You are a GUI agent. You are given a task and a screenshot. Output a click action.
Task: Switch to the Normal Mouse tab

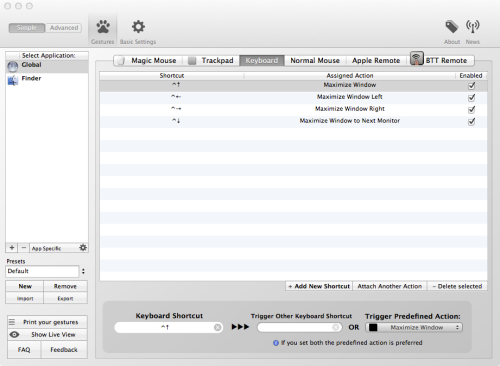coord(315,61)
